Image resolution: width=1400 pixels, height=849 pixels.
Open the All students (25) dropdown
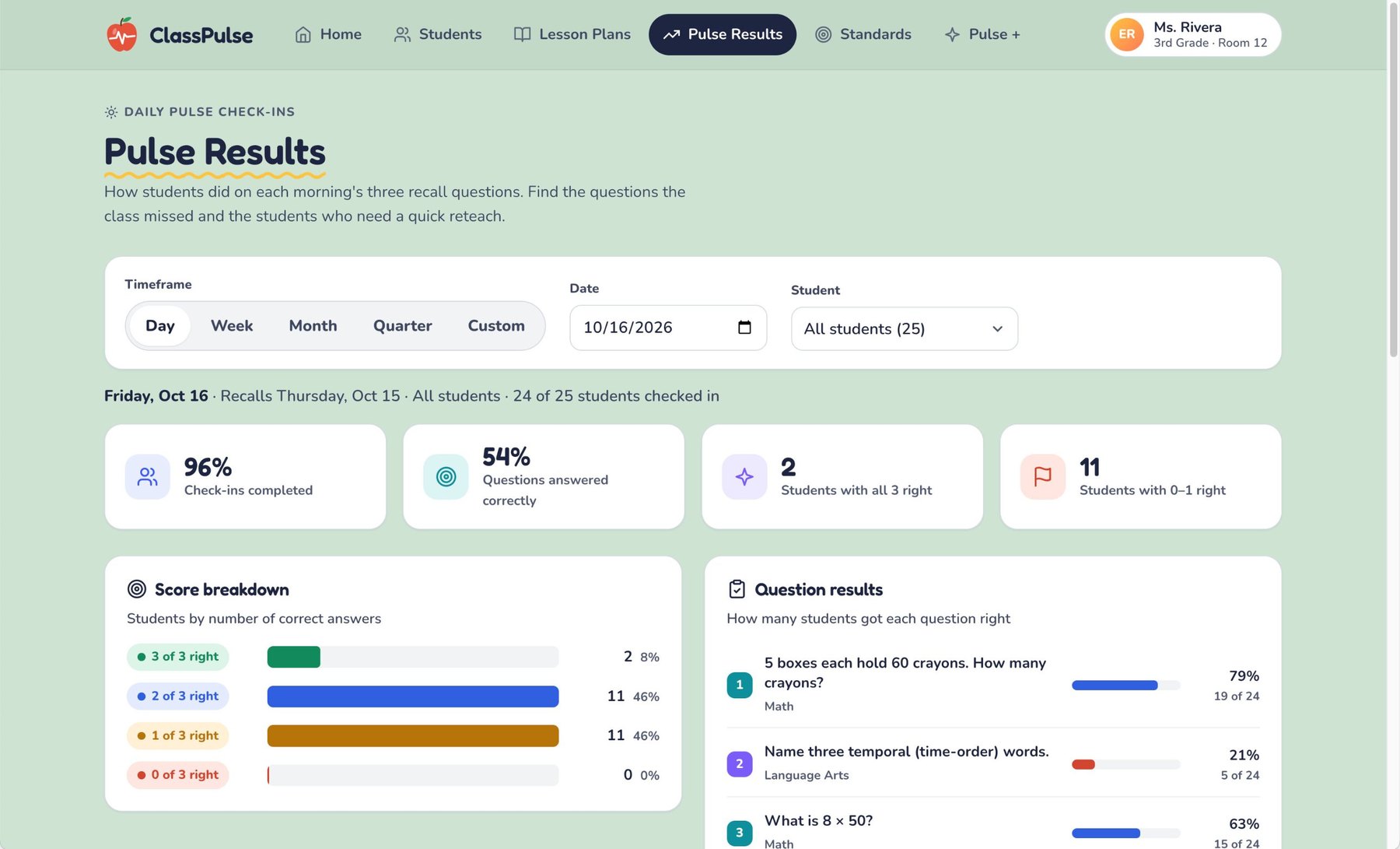[x=904, y=328]
